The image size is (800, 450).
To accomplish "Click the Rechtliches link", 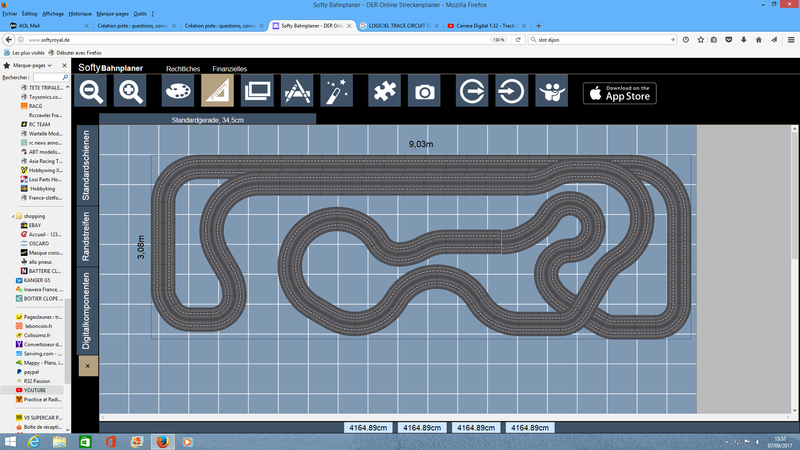I will pyautogui.click(x=183, y=68).
